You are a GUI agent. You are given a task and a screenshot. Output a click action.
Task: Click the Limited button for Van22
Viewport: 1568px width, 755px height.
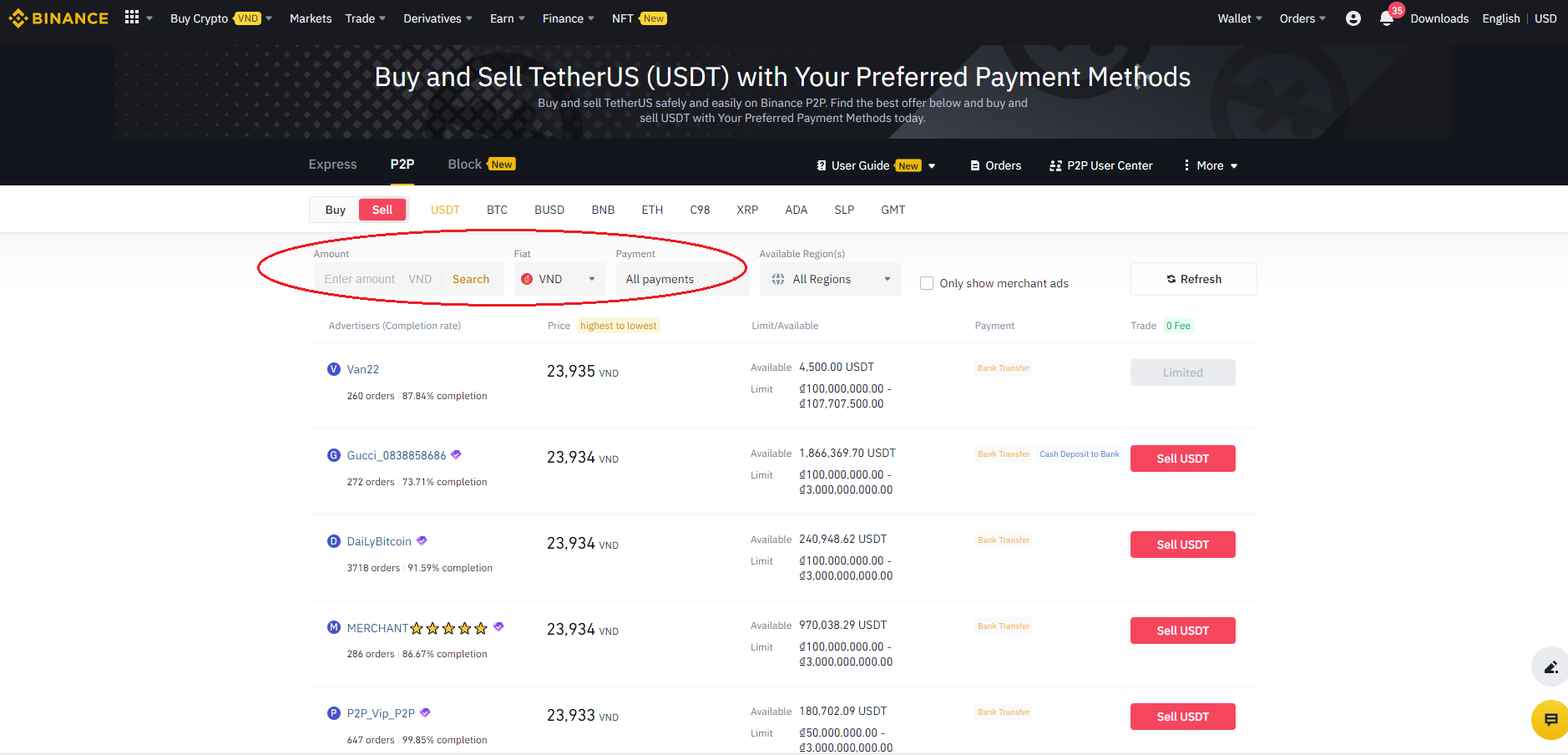pyautogui.click(x=1182, y=372)
